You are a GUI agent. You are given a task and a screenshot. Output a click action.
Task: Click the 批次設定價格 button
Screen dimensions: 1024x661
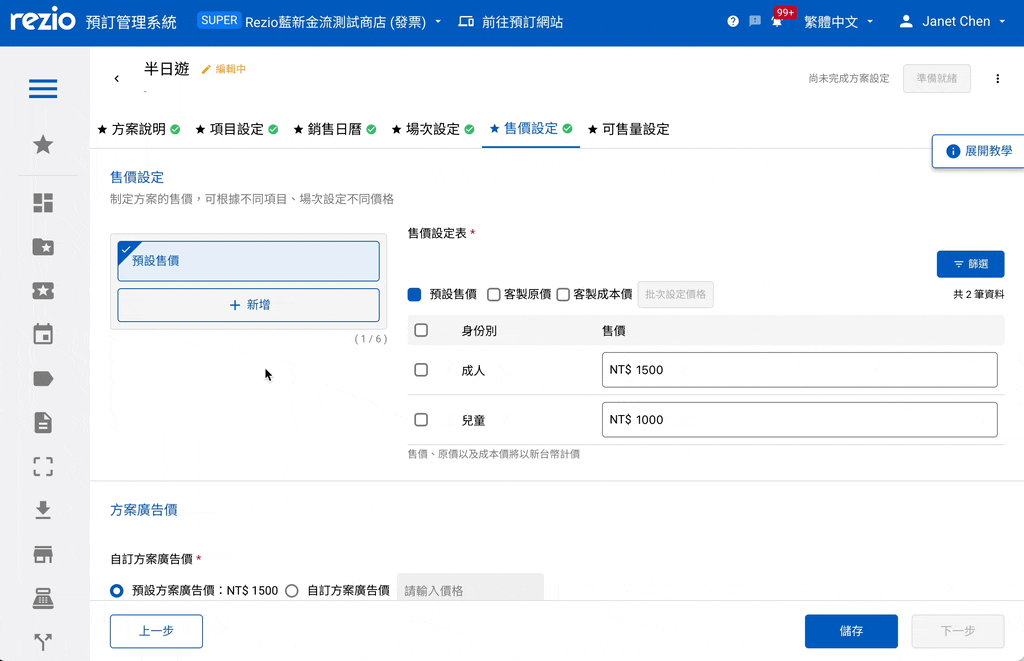(x=675, y=295)
